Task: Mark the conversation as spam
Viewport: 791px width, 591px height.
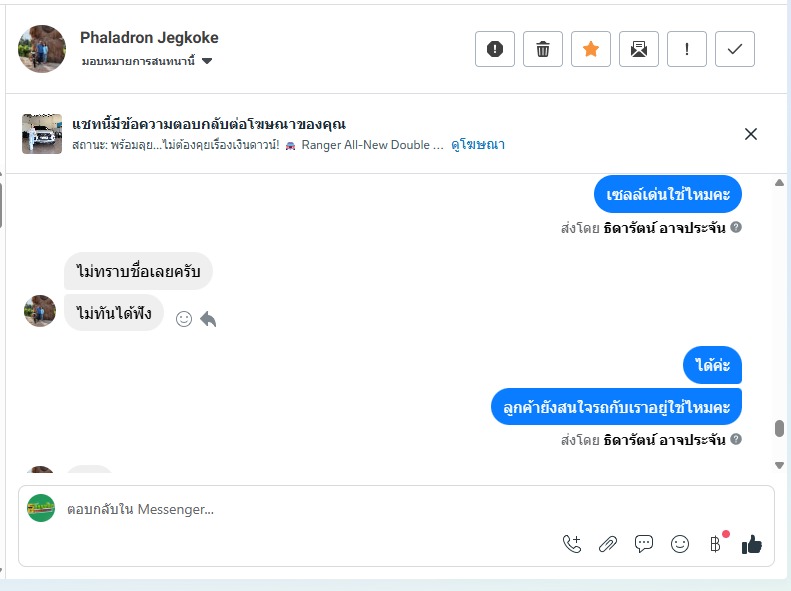Action: coord(495,49)
